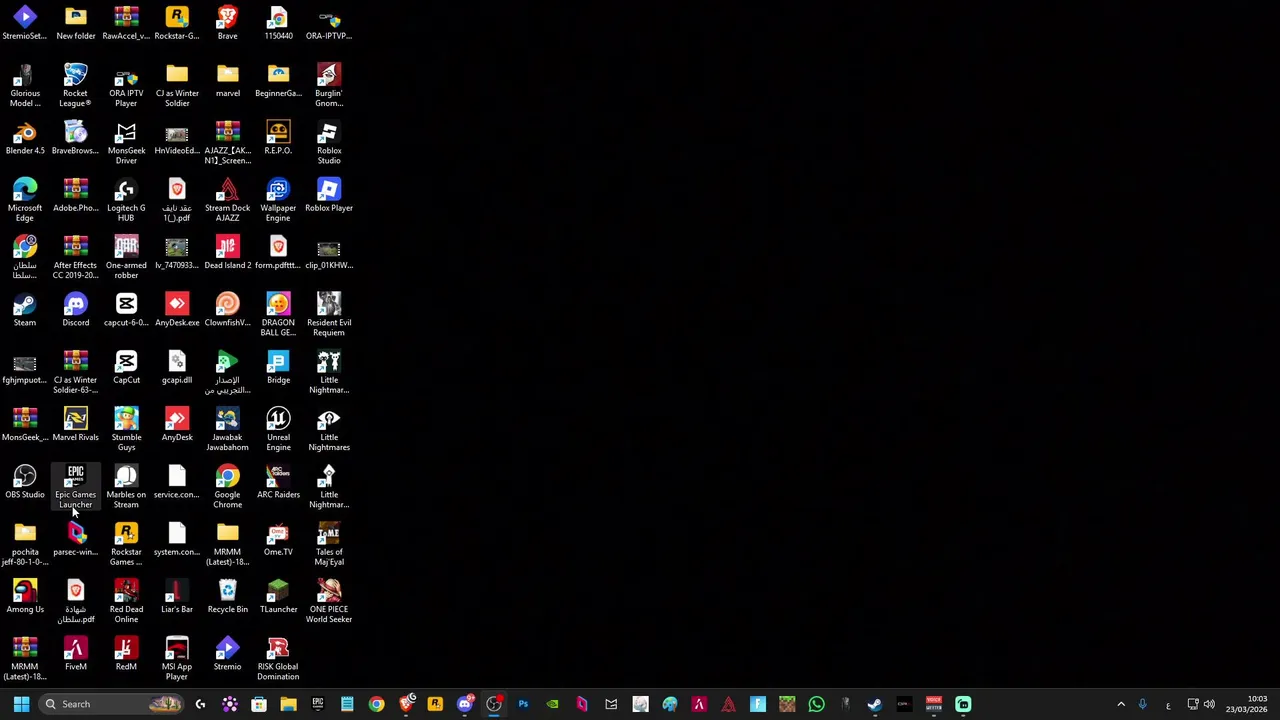Open the Stumble Guys shortcut
Image resolution: width=1280 pixels, height=720 pixels.
tap(126, 429)
